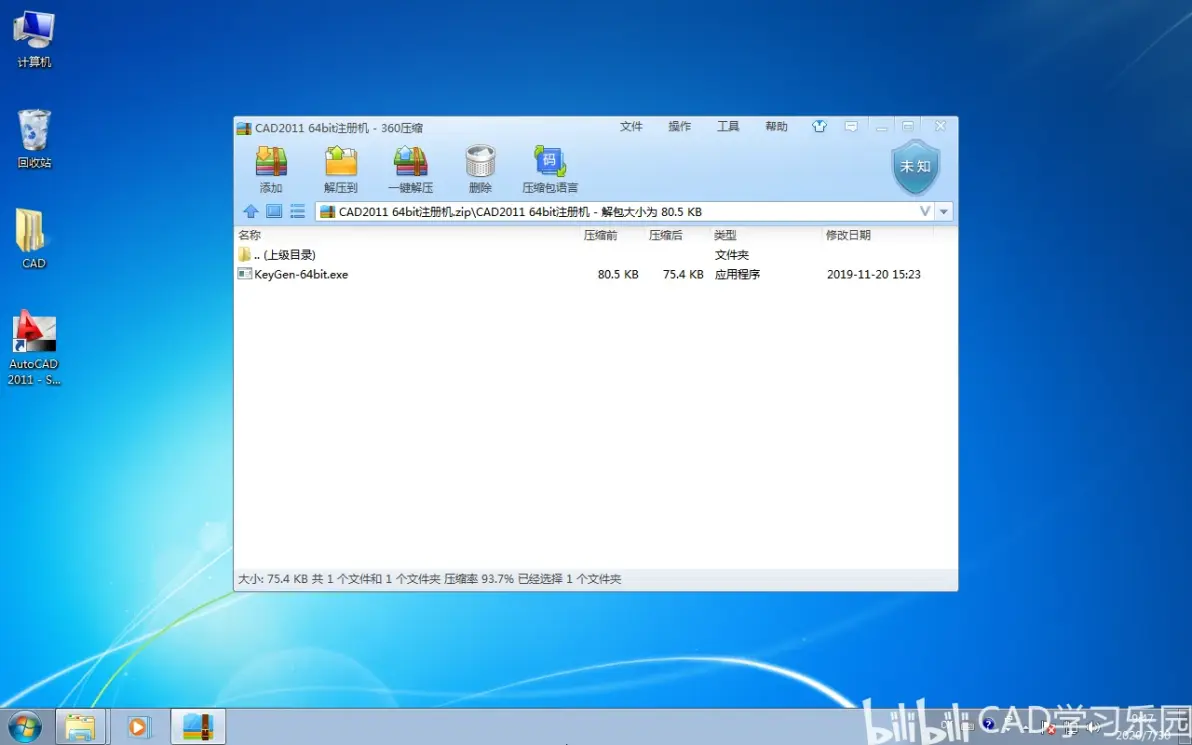Switch to list detail view mode

(297, 211)
